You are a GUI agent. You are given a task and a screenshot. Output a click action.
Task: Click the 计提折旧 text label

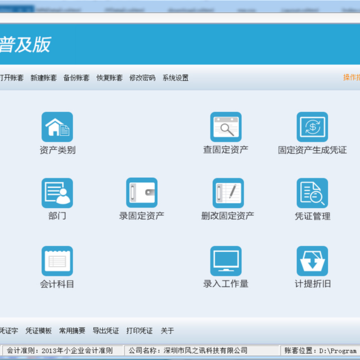click(x=313, y=284)
